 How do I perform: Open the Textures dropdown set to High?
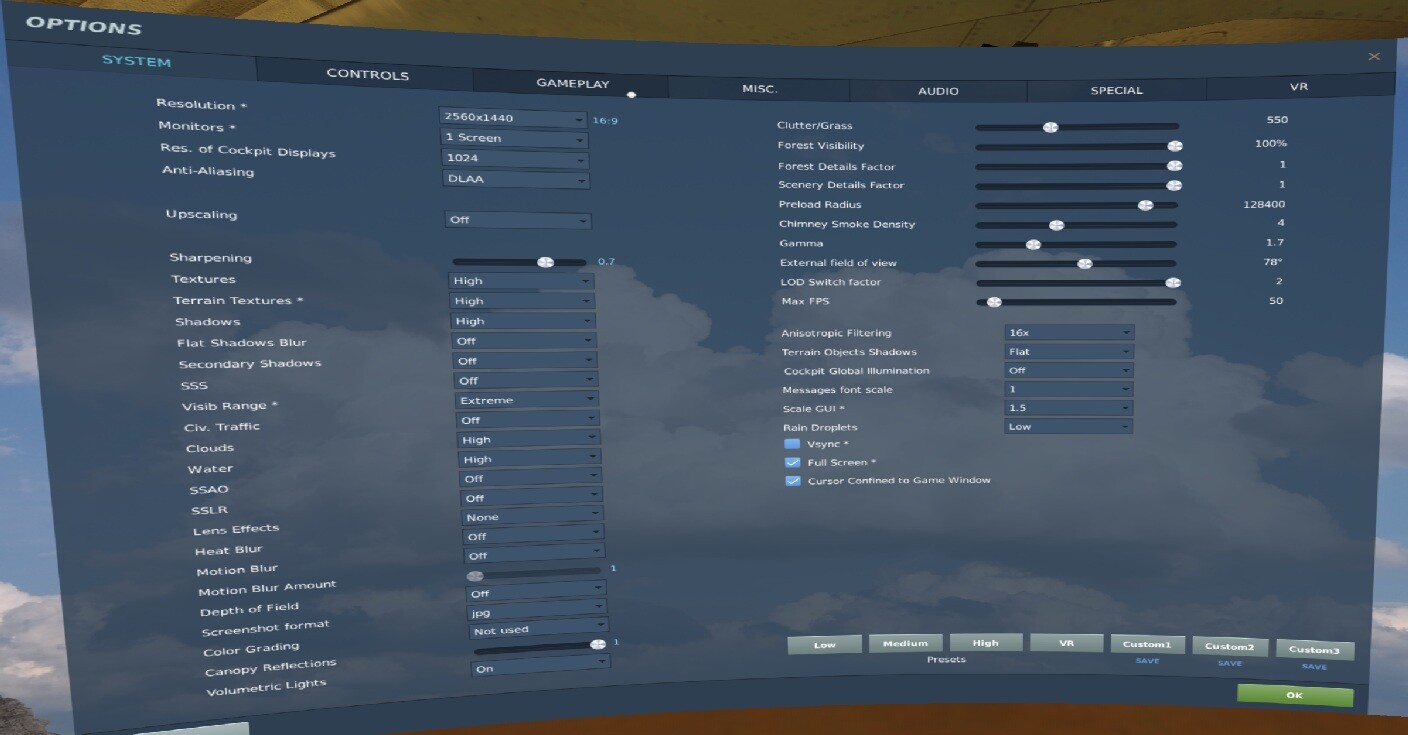click(x=521, y=281)
